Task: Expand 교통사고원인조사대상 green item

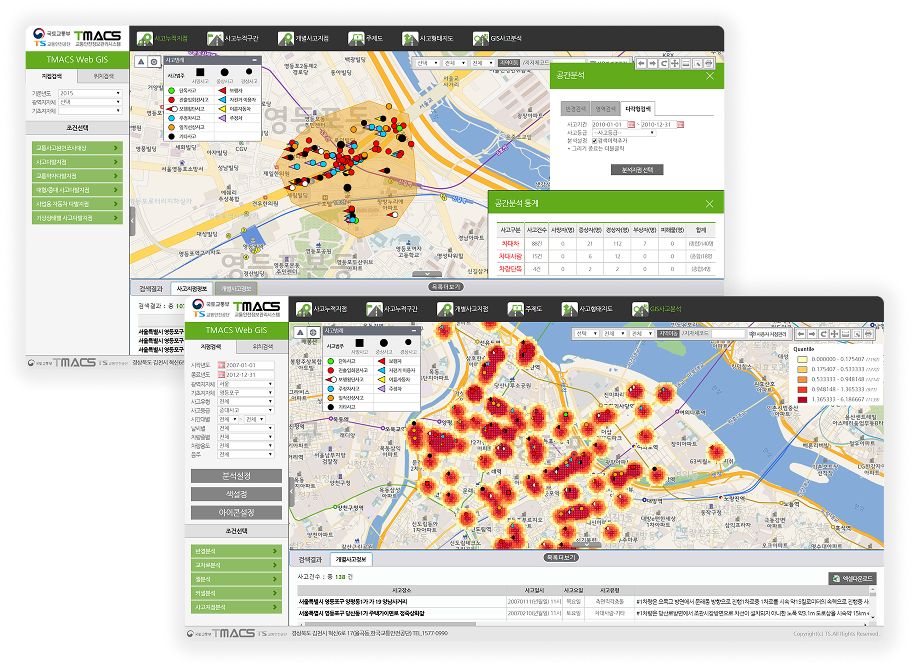Action: pyautogui.click(x=77, y=148)
